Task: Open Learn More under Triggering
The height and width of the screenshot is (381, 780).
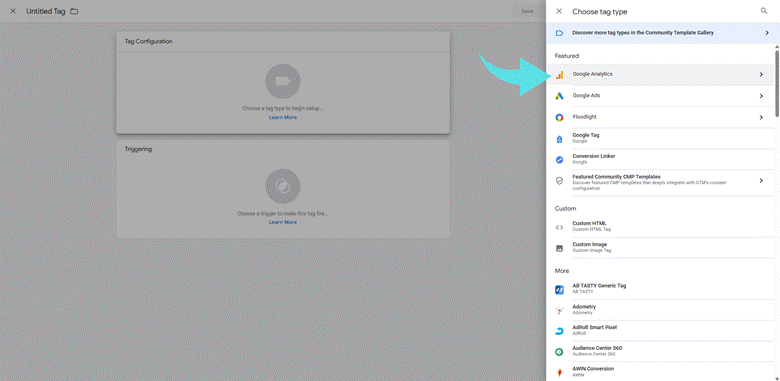Action: [283, 222]
